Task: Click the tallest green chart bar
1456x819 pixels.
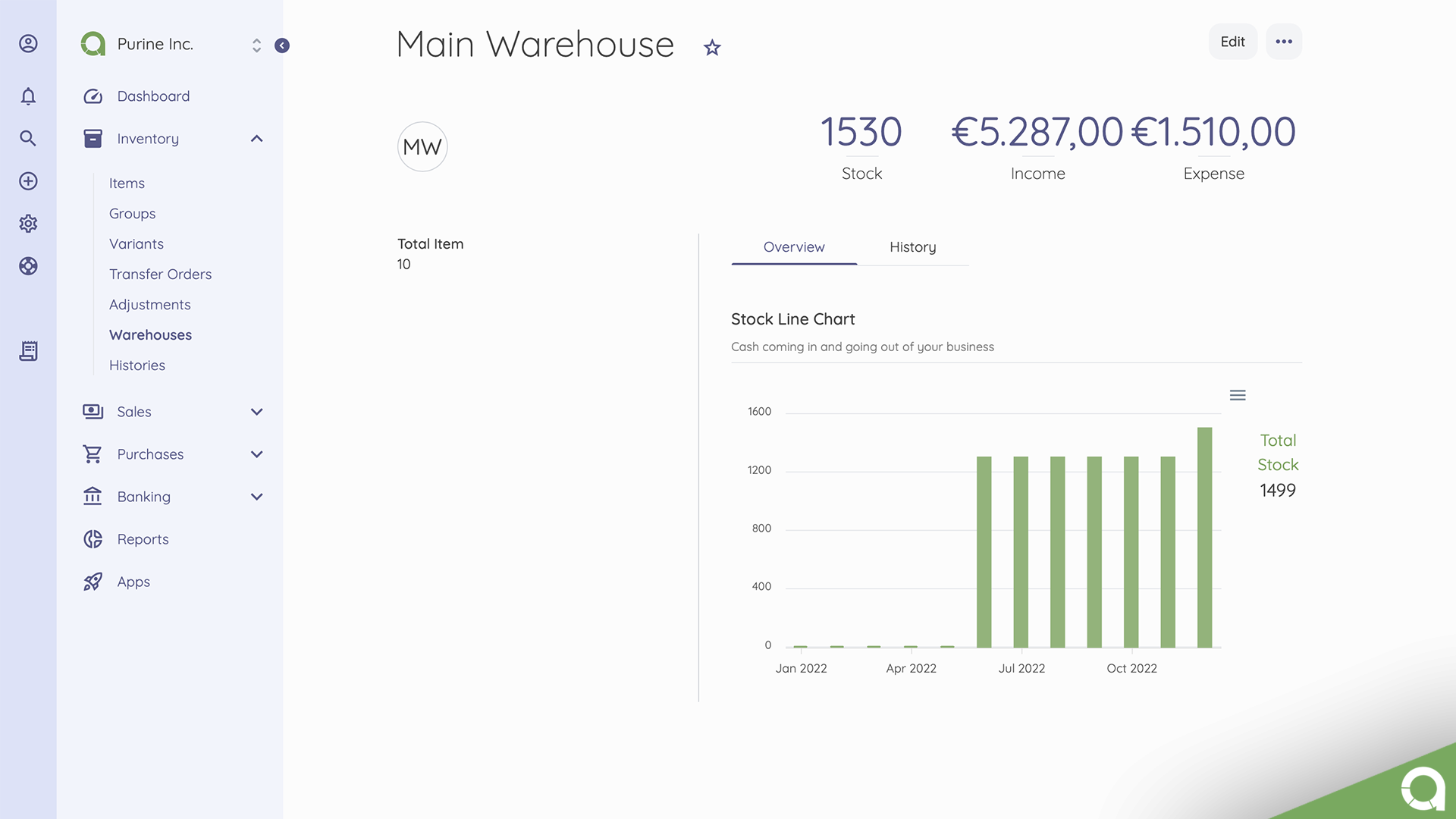Action: coord(1204,537)
